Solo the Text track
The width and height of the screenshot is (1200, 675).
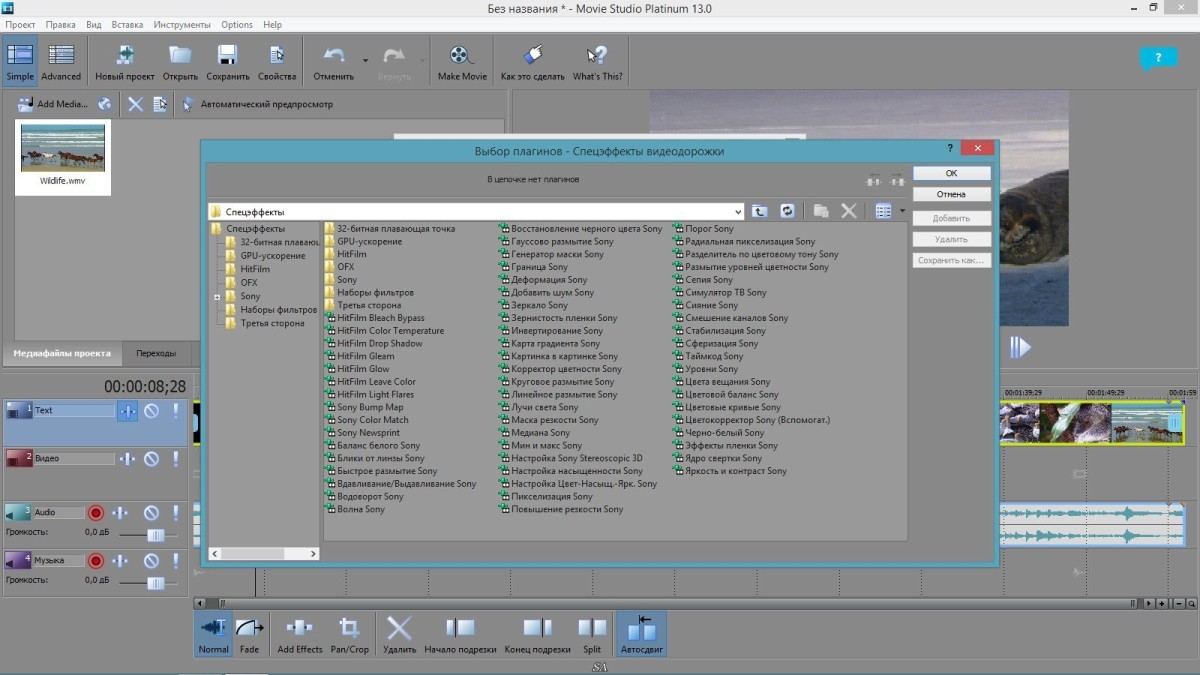click(x=176, y=411)
